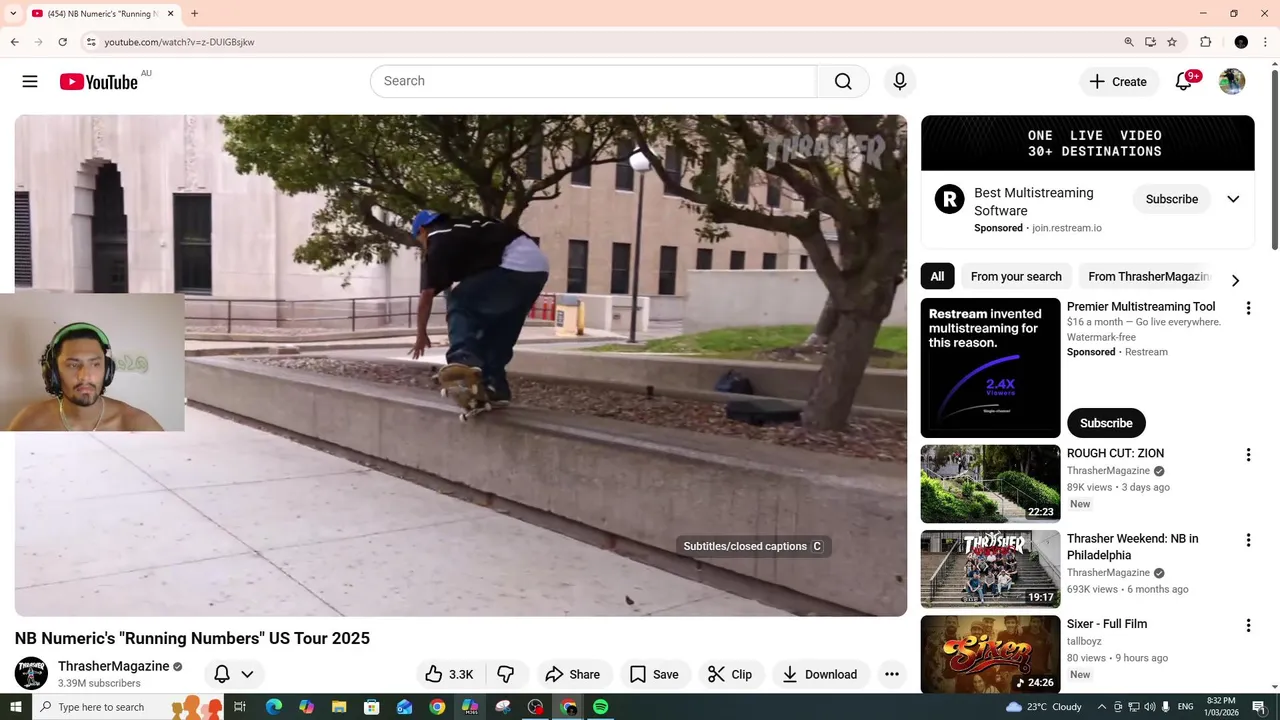
Task: Reload the page with the refresh icon
Action: [62, 42]
